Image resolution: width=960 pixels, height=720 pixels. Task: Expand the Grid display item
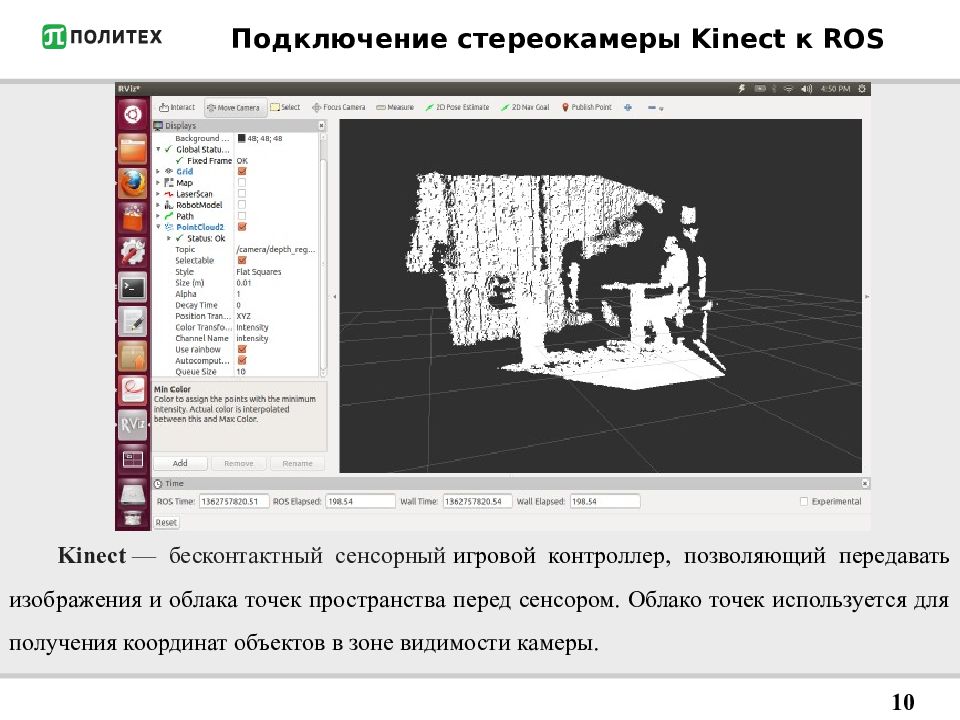click(159, 171)
